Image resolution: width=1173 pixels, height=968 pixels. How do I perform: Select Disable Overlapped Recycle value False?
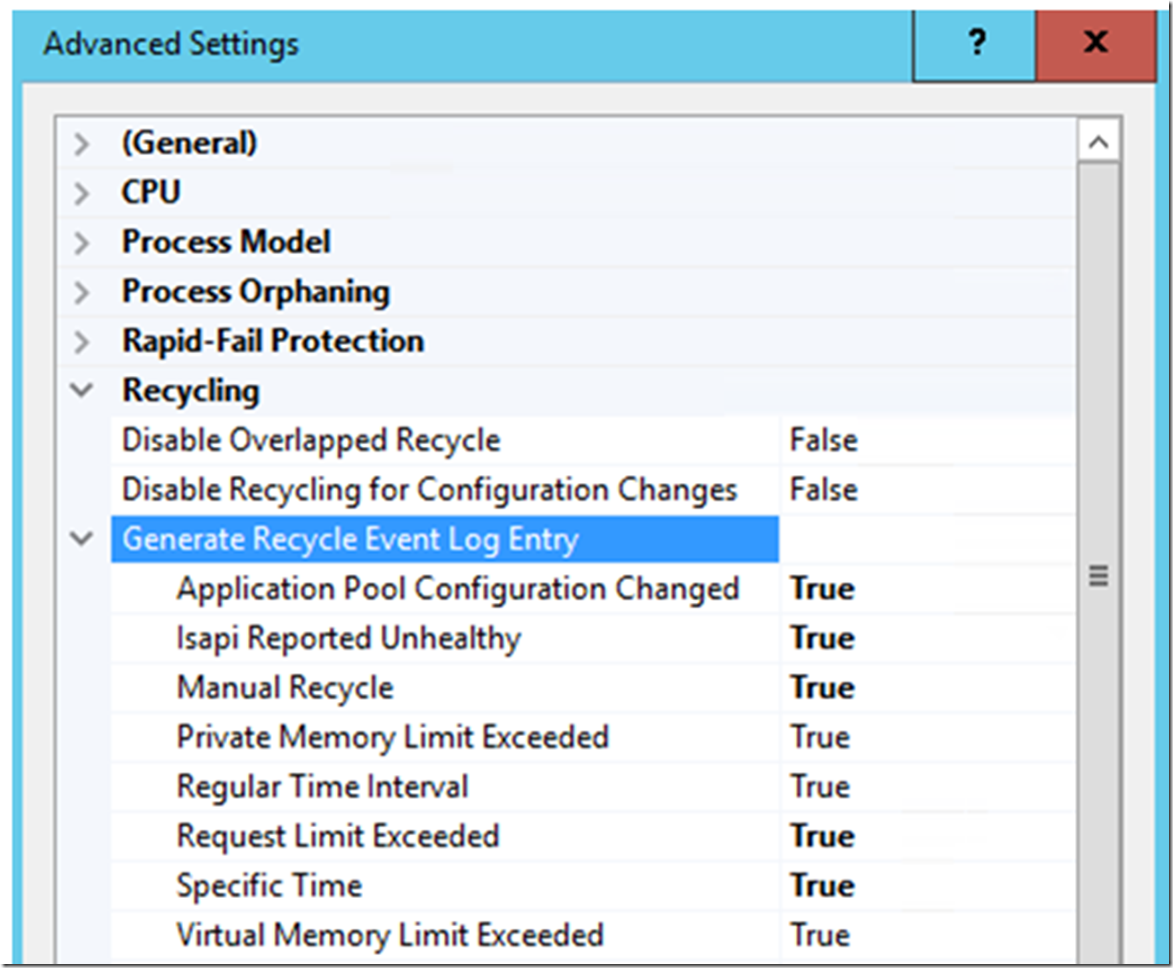coord(824,440)
